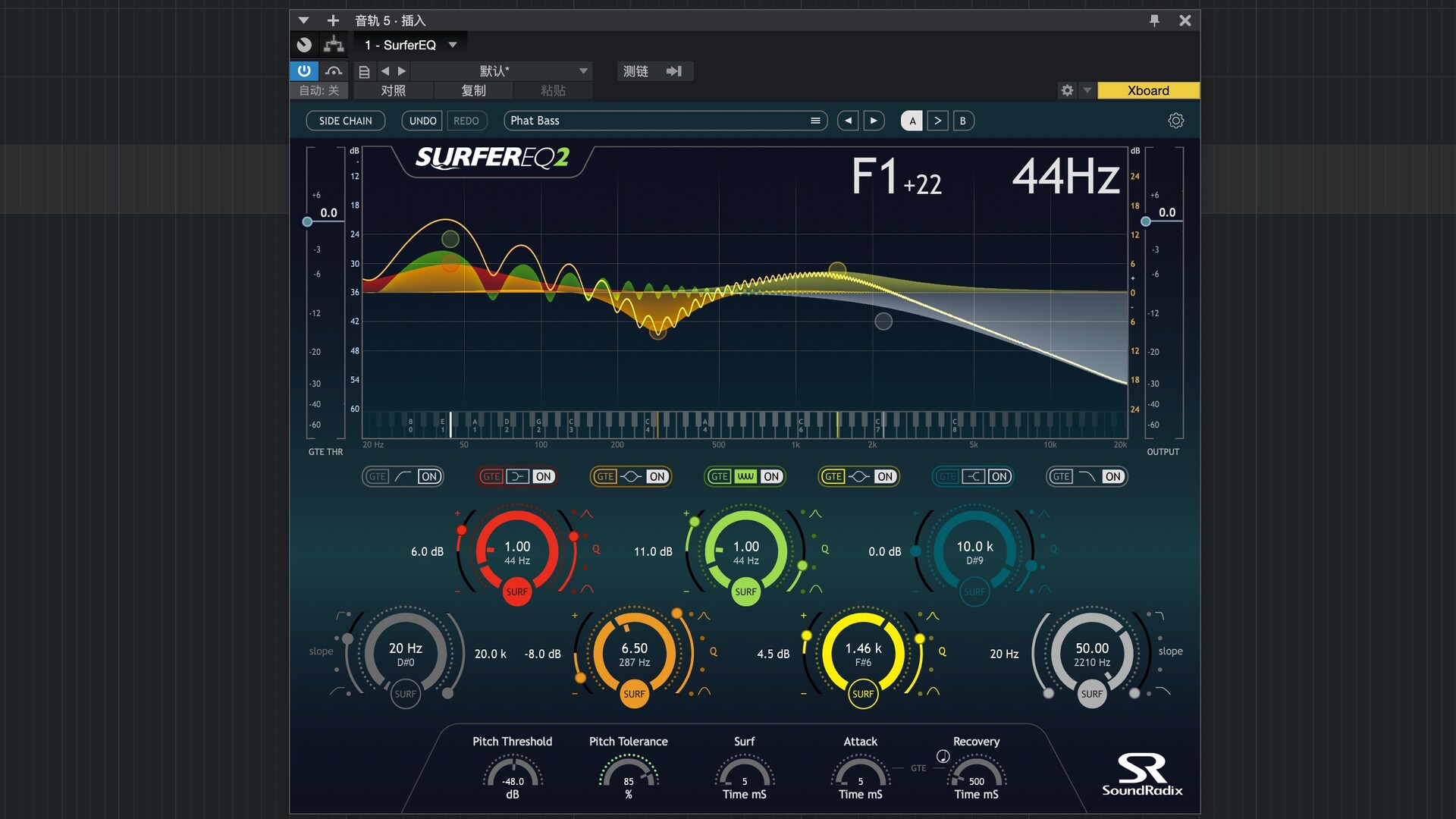
Task: Click the OUTPUT gain slider handle
Action: coord(1145,221)
